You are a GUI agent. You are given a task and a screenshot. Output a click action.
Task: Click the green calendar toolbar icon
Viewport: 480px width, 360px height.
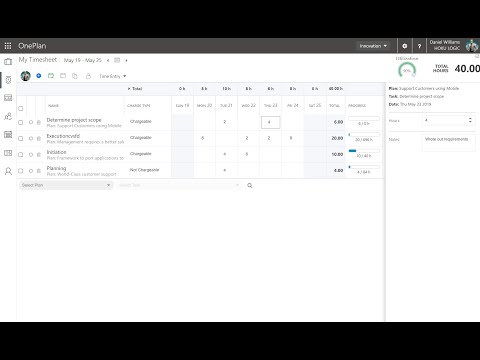51,76
